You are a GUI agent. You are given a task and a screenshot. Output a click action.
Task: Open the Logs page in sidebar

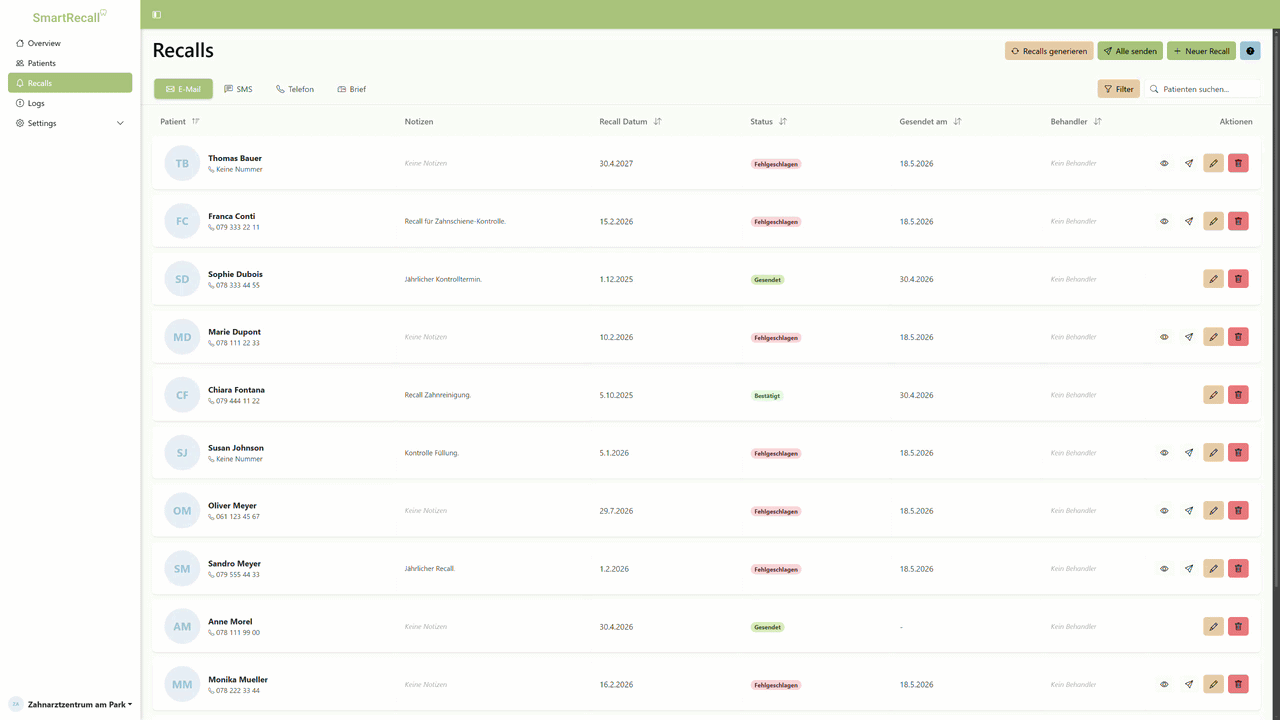tap(70, 103)
